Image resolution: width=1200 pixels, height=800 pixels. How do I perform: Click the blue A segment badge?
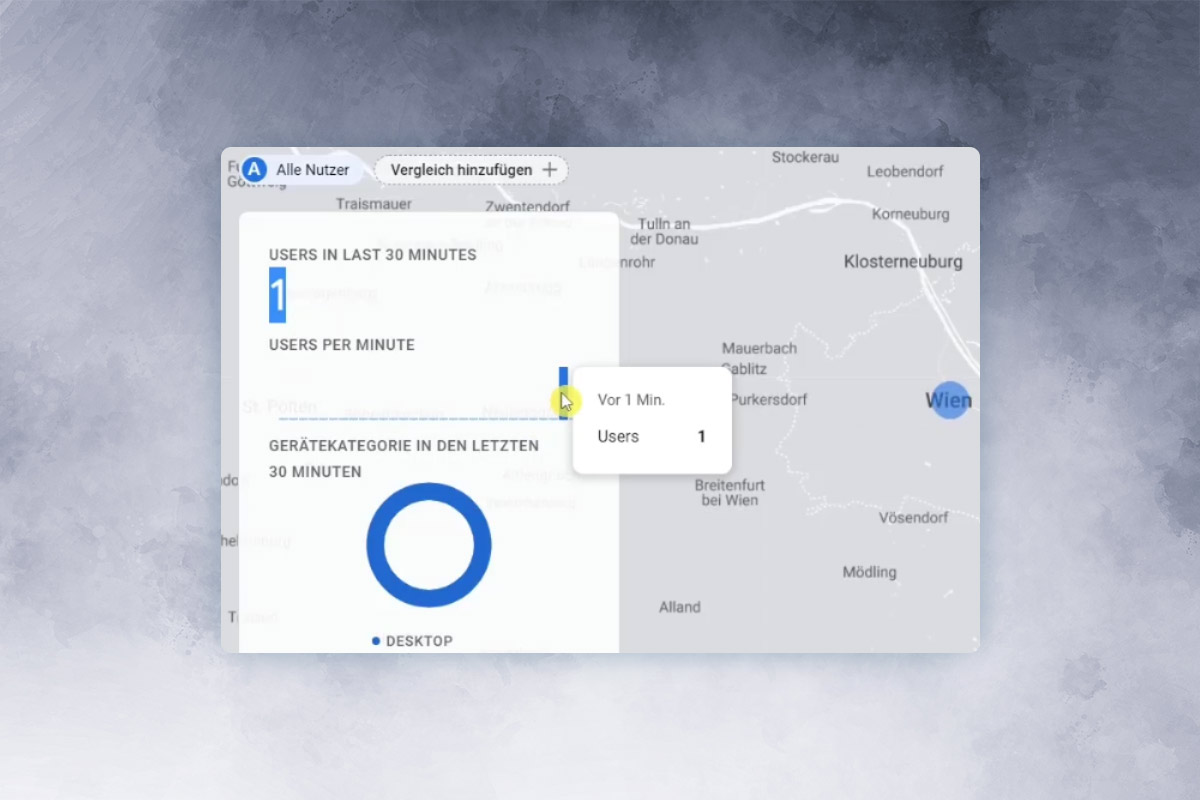pyautogui.click(x=254, y=170)
